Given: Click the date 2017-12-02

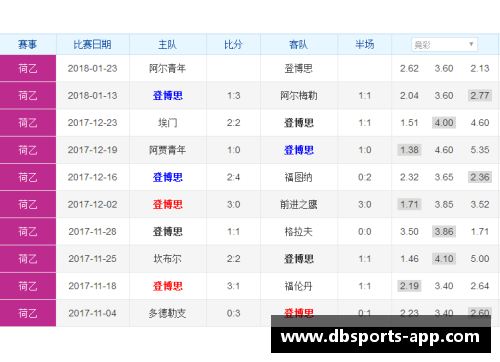Looking at the screenshot, I should pos(92,204).
